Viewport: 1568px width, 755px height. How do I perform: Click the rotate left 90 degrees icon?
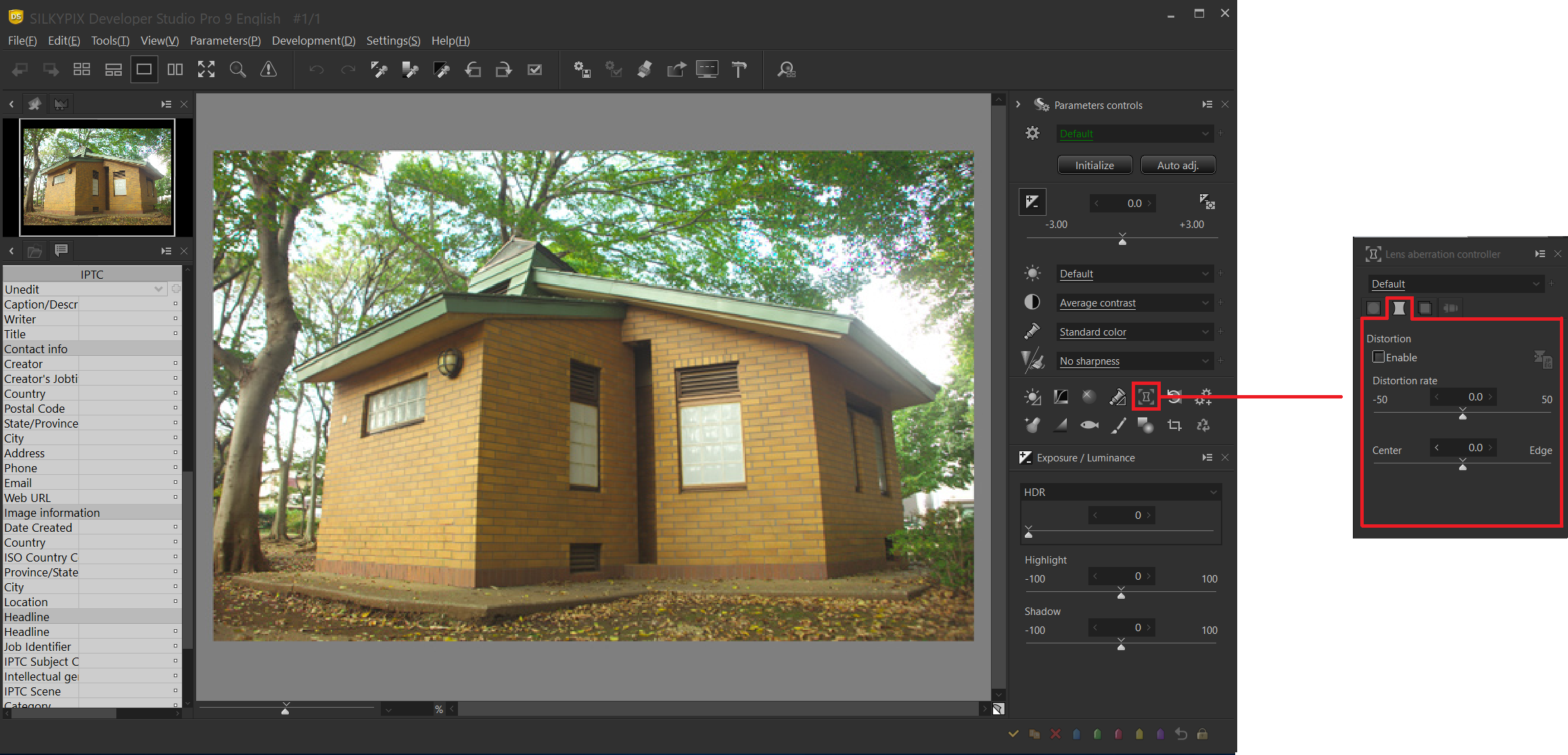pos(473,69)
